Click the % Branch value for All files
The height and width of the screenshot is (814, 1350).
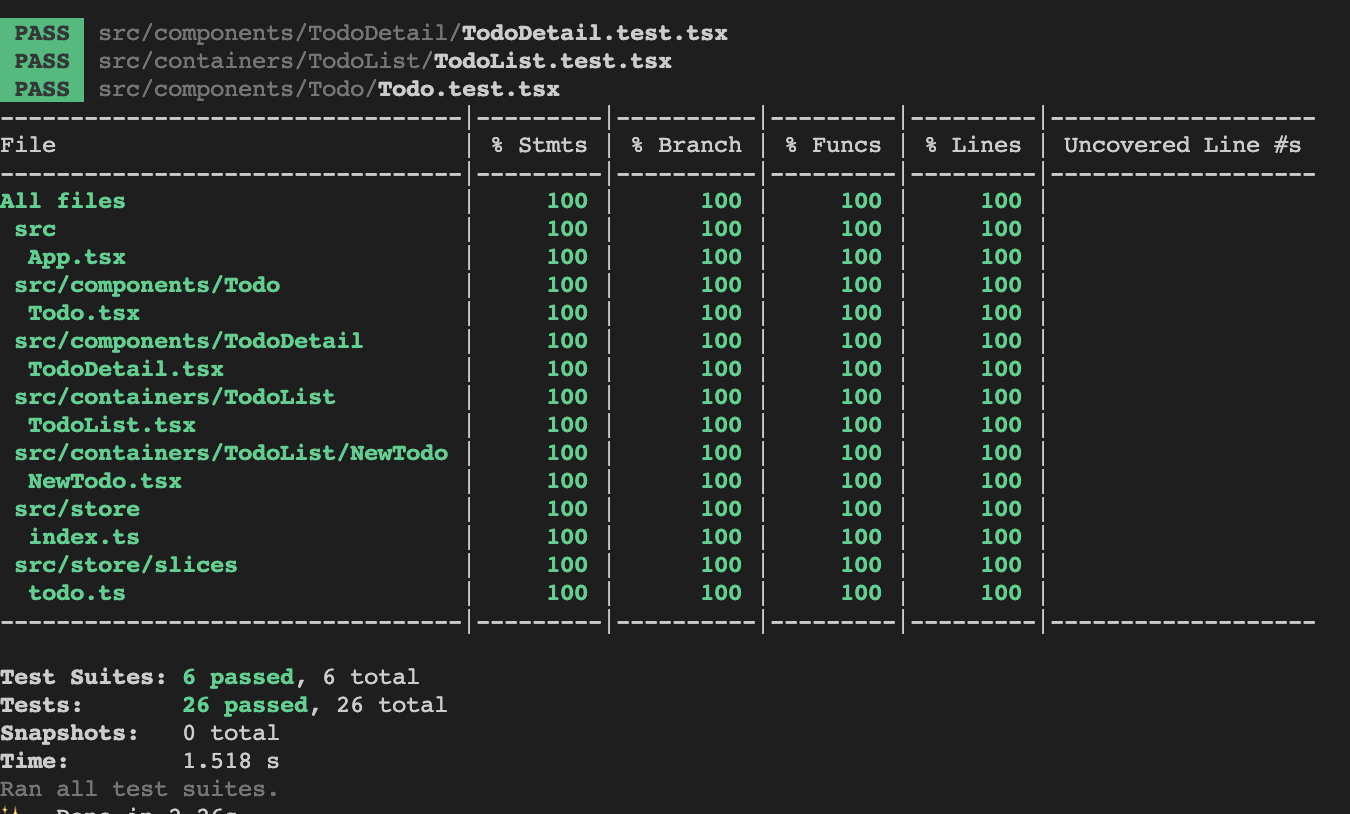pyautogui.click(x=721, y=201)
